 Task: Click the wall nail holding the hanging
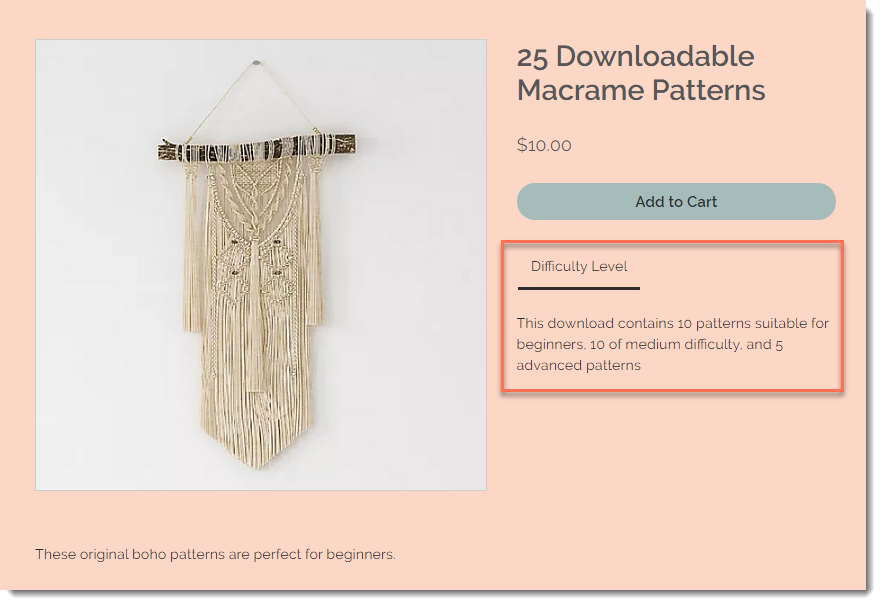click(256, 63)
